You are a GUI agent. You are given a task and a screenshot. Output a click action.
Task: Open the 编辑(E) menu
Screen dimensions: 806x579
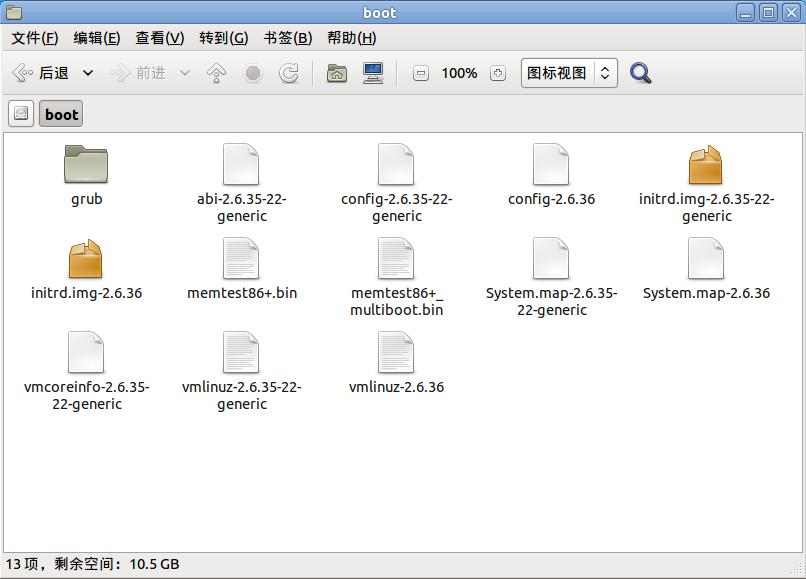[x=97, y=38]
